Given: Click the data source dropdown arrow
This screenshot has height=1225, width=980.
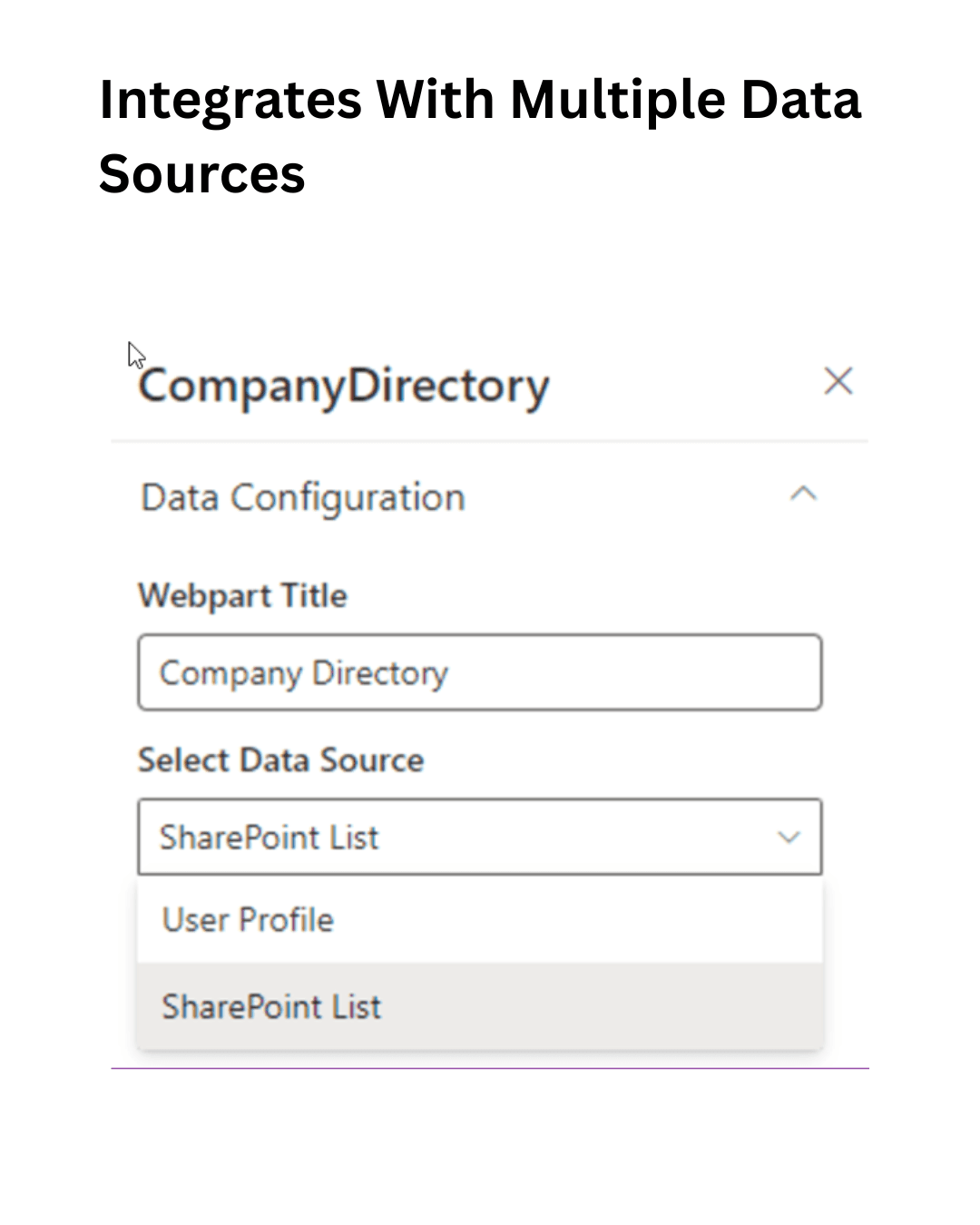Looking at the screenshot, I should coord(789,837).
